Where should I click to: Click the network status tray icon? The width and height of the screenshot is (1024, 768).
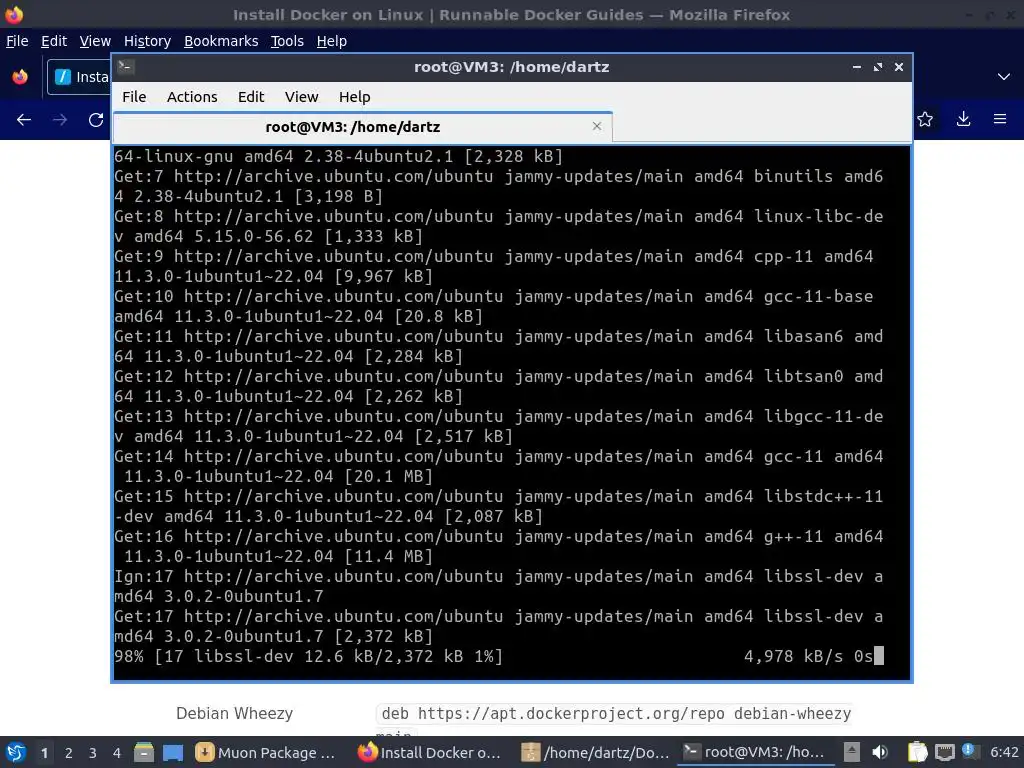[x=944, y=752]
